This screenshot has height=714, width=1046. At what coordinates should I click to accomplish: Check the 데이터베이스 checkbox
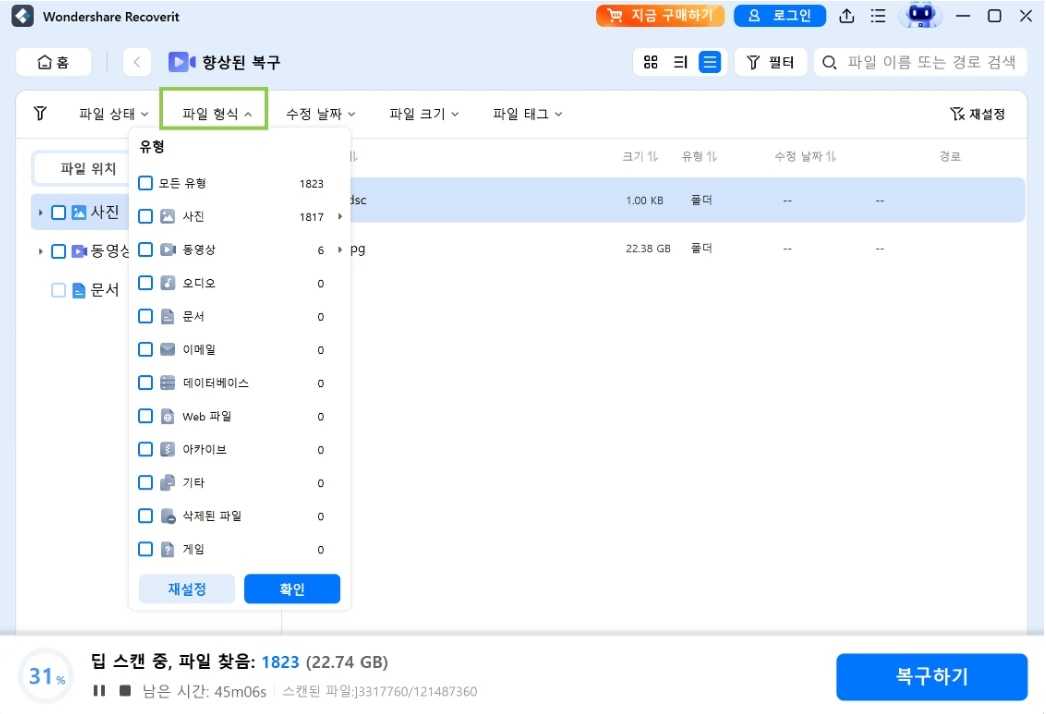145,382
